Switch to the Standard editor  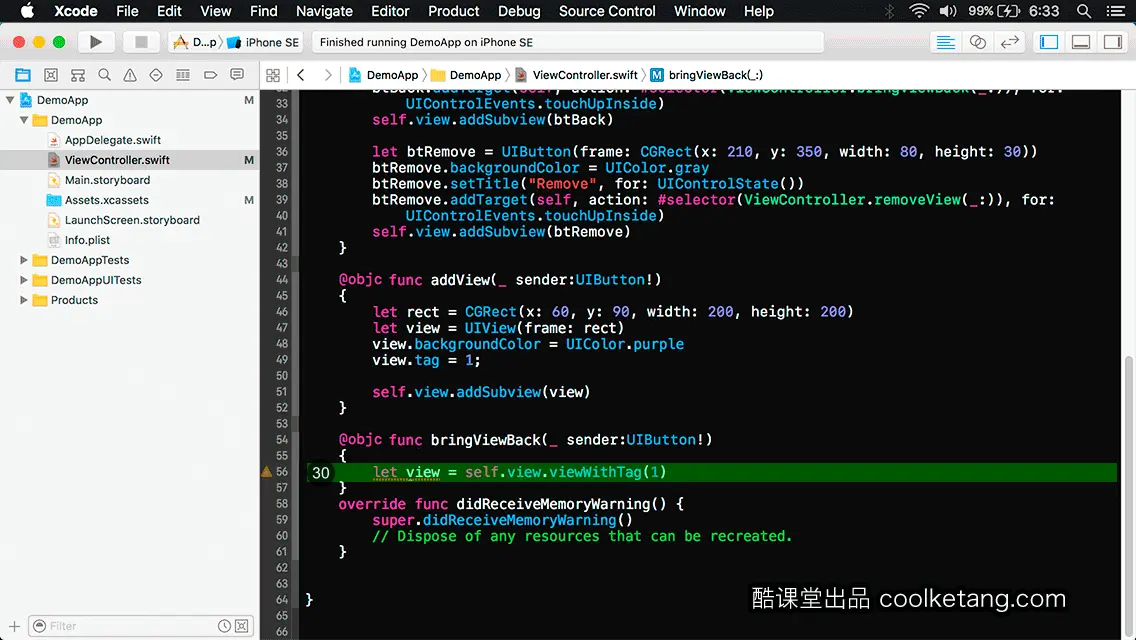(945, 42)
